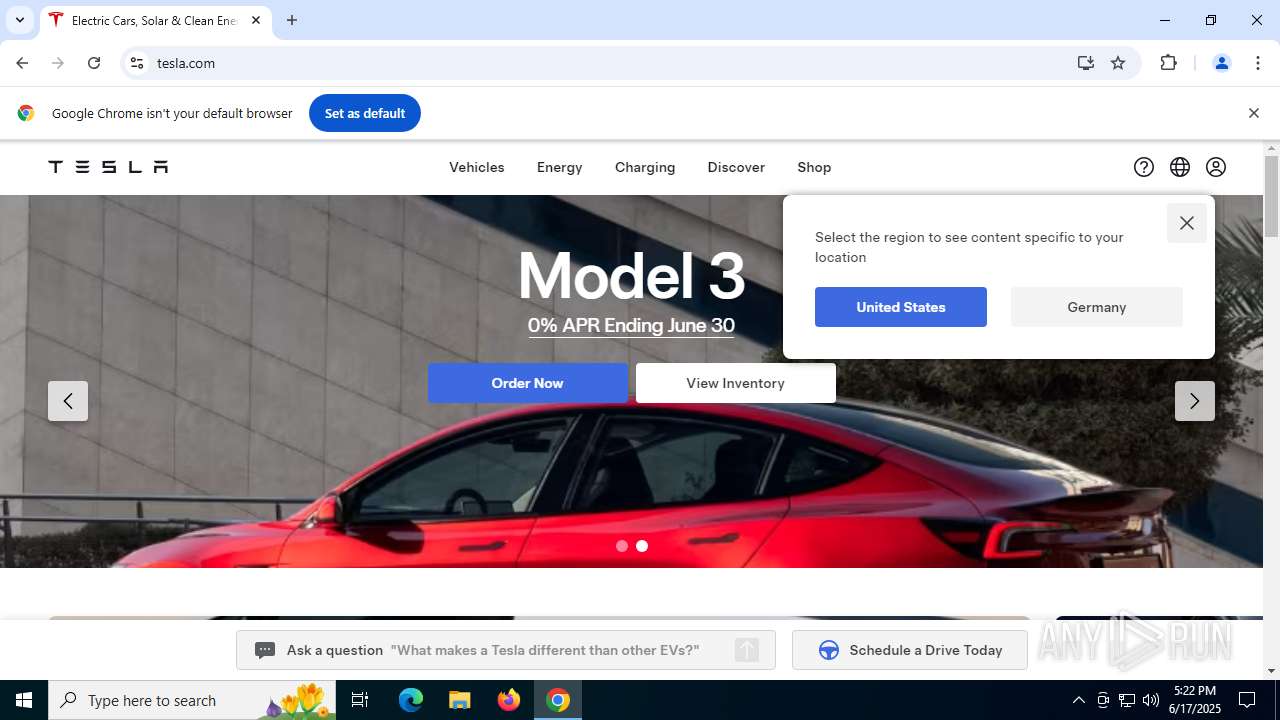Open network icon in system tray
This screenshot has width=1280, height=720.
click(x=1127, y=700)
